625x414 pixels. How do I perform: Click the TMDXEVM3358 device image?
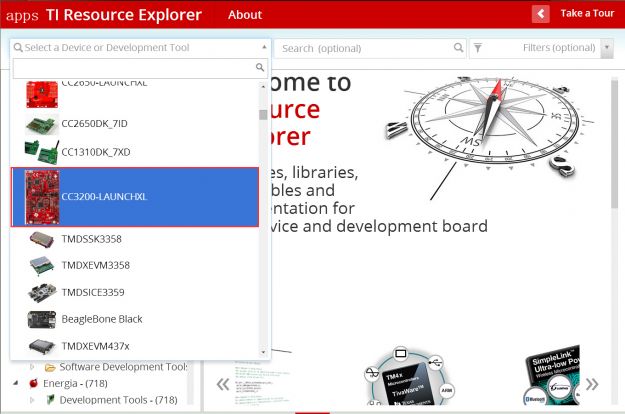[x=41, y=266]
